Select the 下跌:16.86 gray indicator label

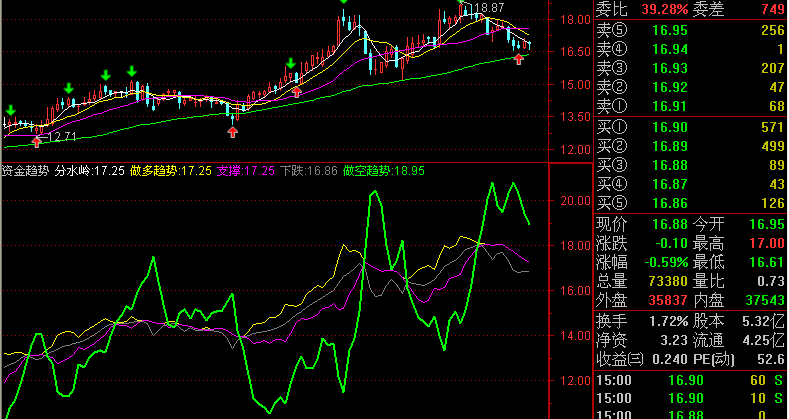(x=308, y=171)
